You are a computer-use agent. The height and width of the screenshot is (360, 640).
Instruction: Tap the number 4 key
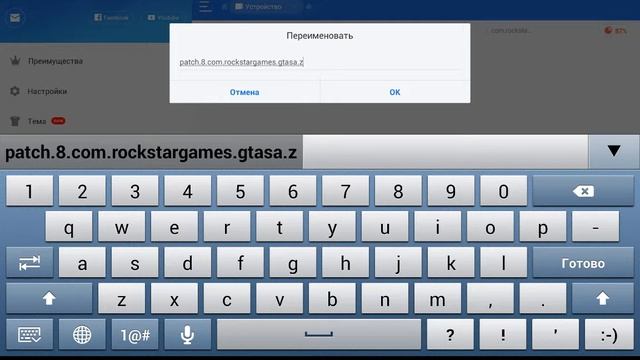click(187, 191)
